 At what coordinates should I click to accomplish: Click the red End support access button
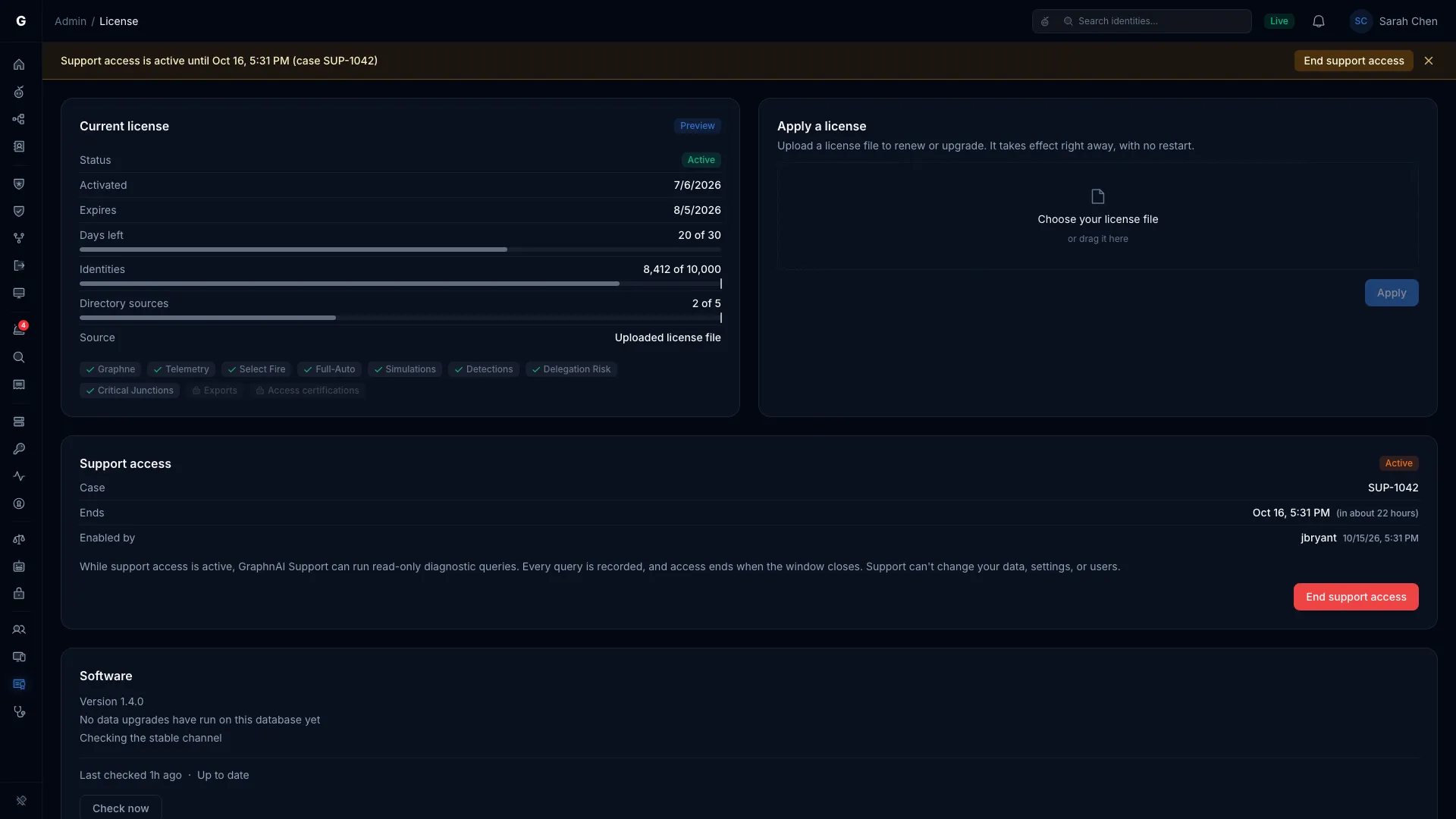[1356, 597]
